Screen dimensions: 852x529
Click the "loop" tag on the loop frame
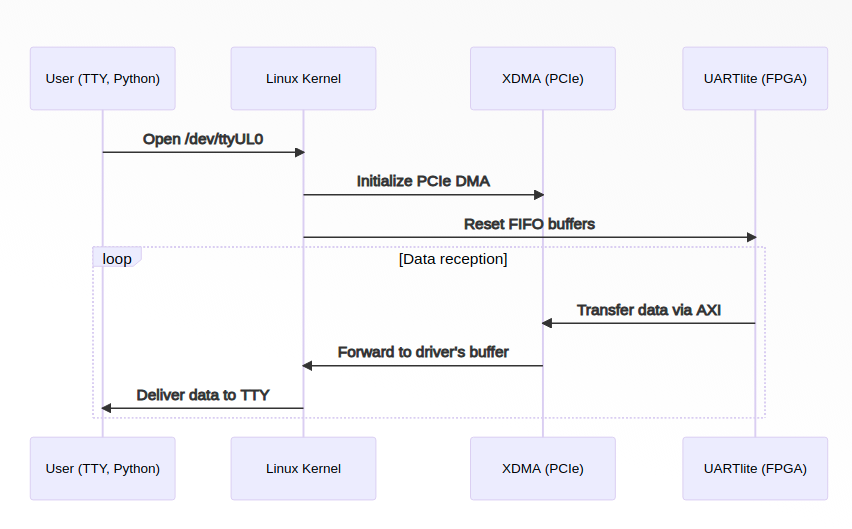(117, 259)
